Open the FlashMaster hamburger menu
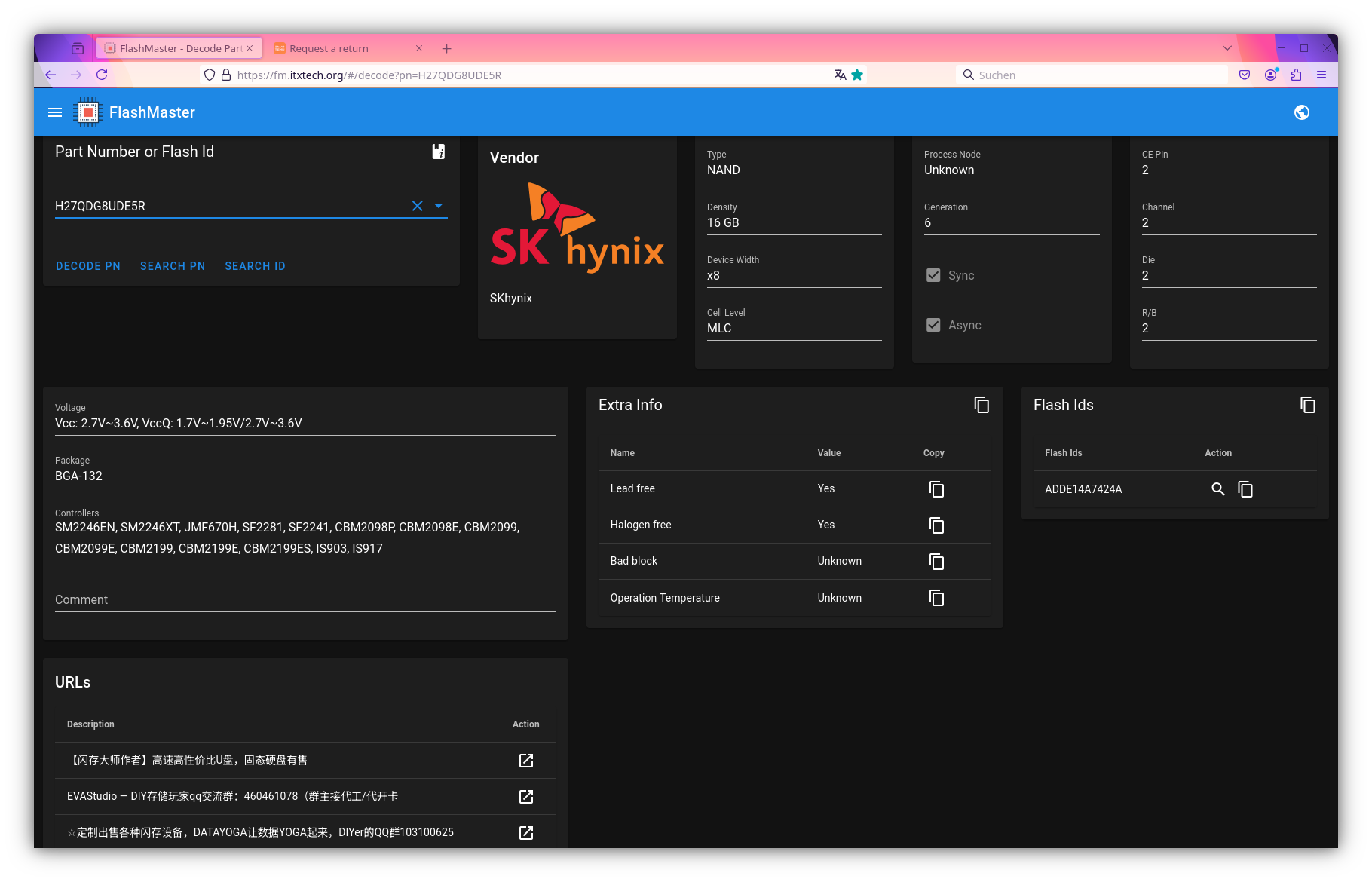1372x882 pixels. click(x=55, y=112)
